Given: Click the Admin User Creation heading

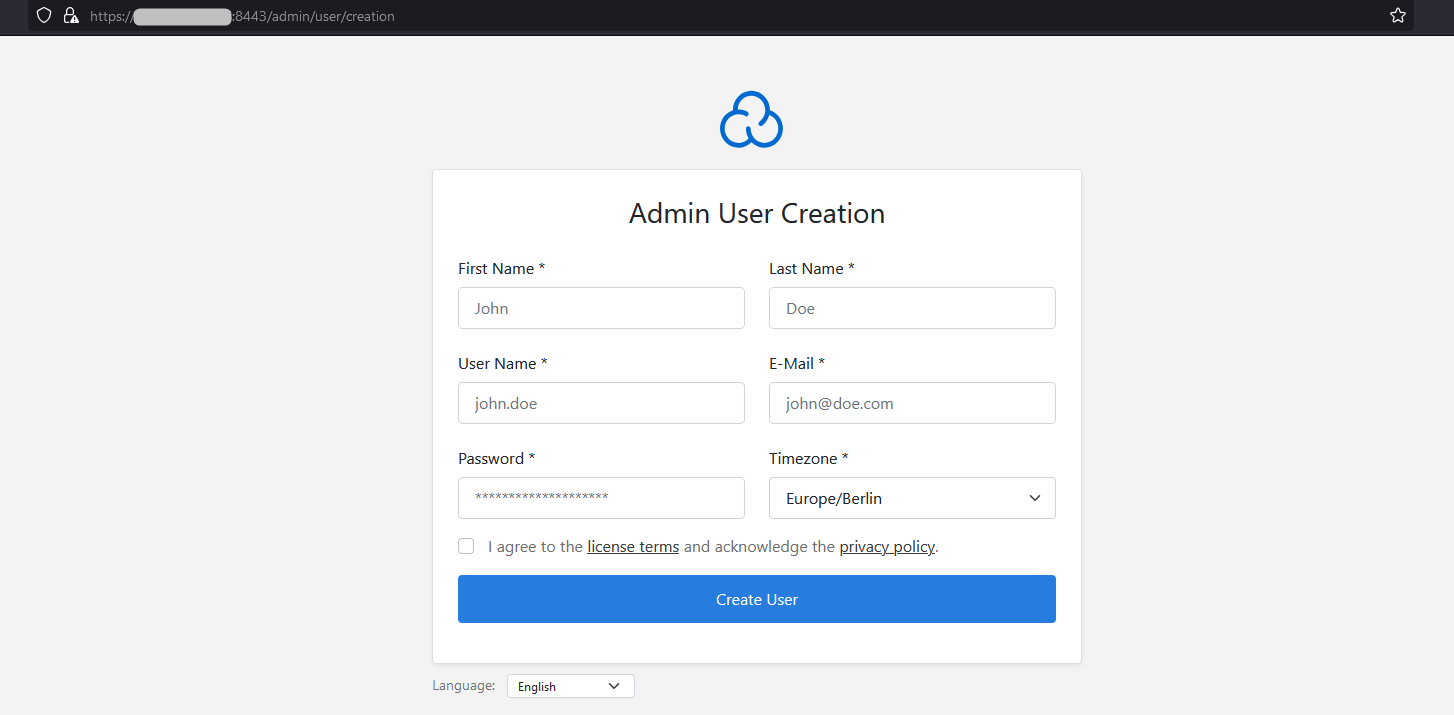Looking at the screenshot, I should [x=756, y=214].
